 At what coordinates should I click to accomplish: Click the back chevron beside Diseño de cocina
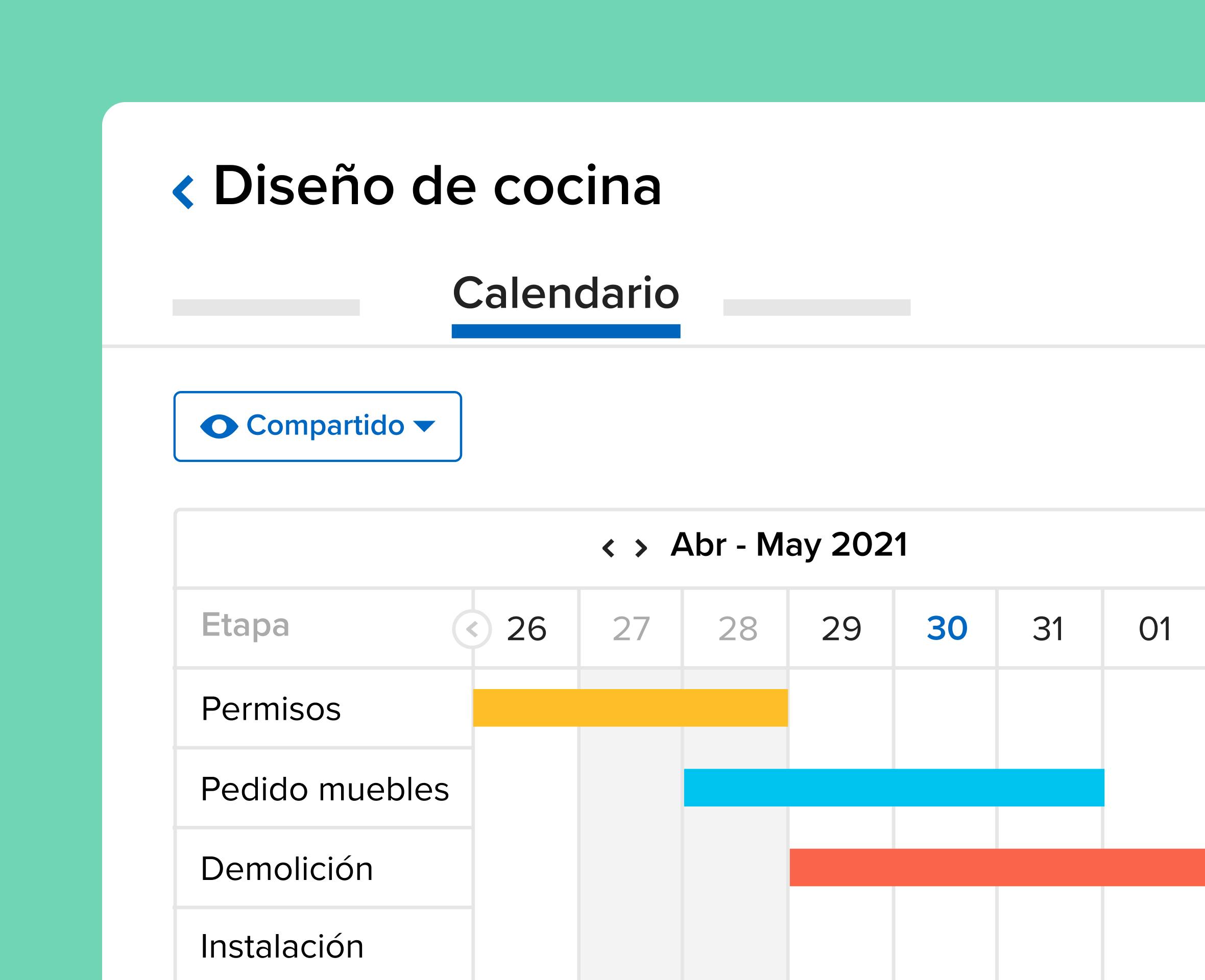183,192
